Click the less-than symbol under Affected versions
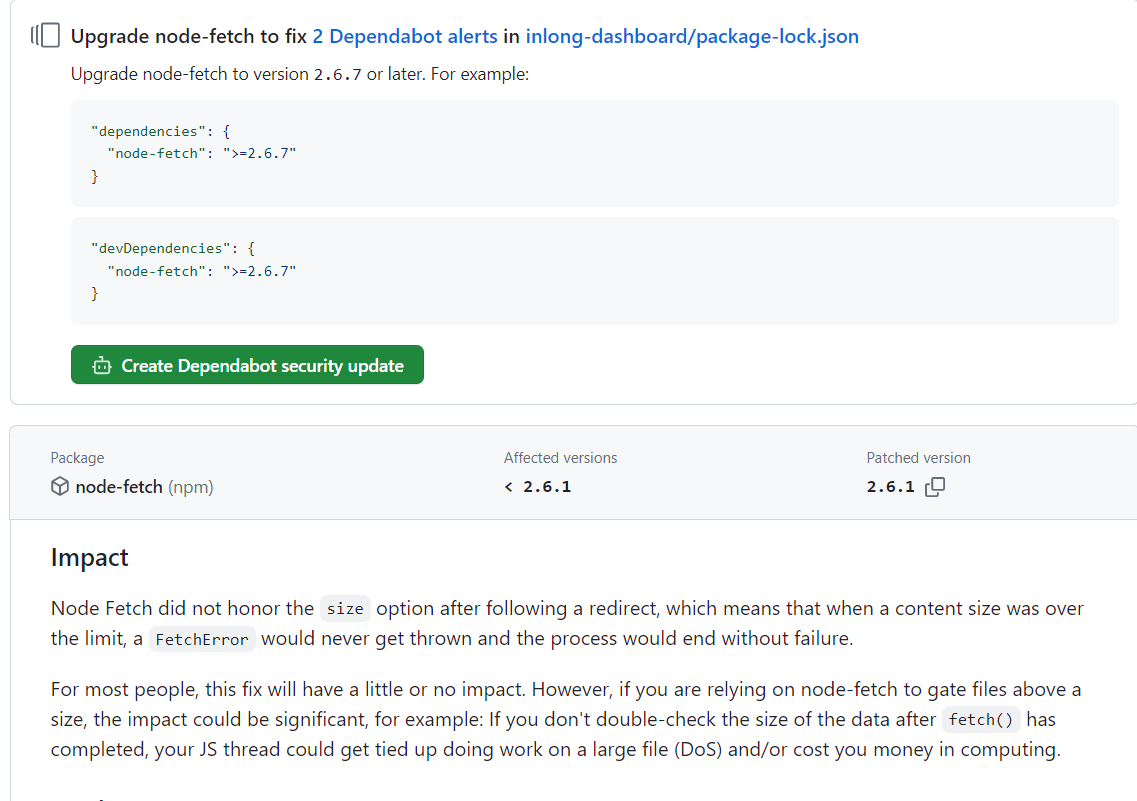1137x801 pixels. 508,487
